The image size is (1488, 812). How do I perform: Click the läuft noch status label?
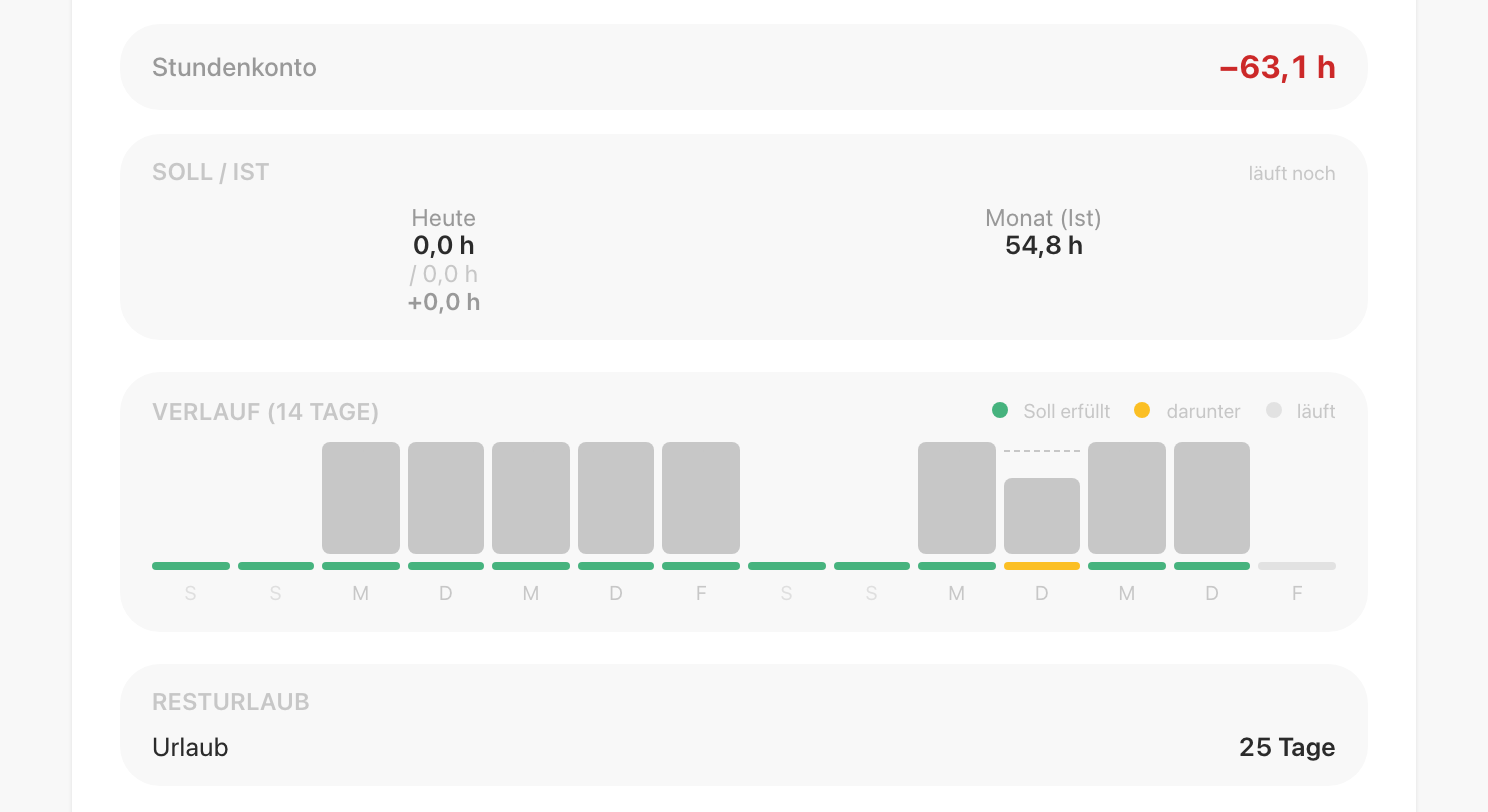point(1292,173)
